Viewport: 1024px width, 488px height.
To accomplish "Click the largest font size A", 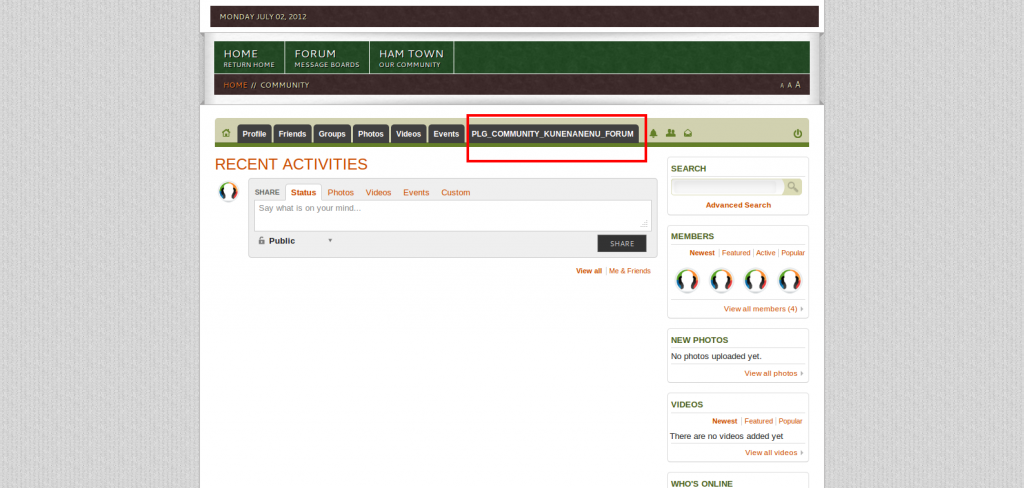I will coord(798,85).
